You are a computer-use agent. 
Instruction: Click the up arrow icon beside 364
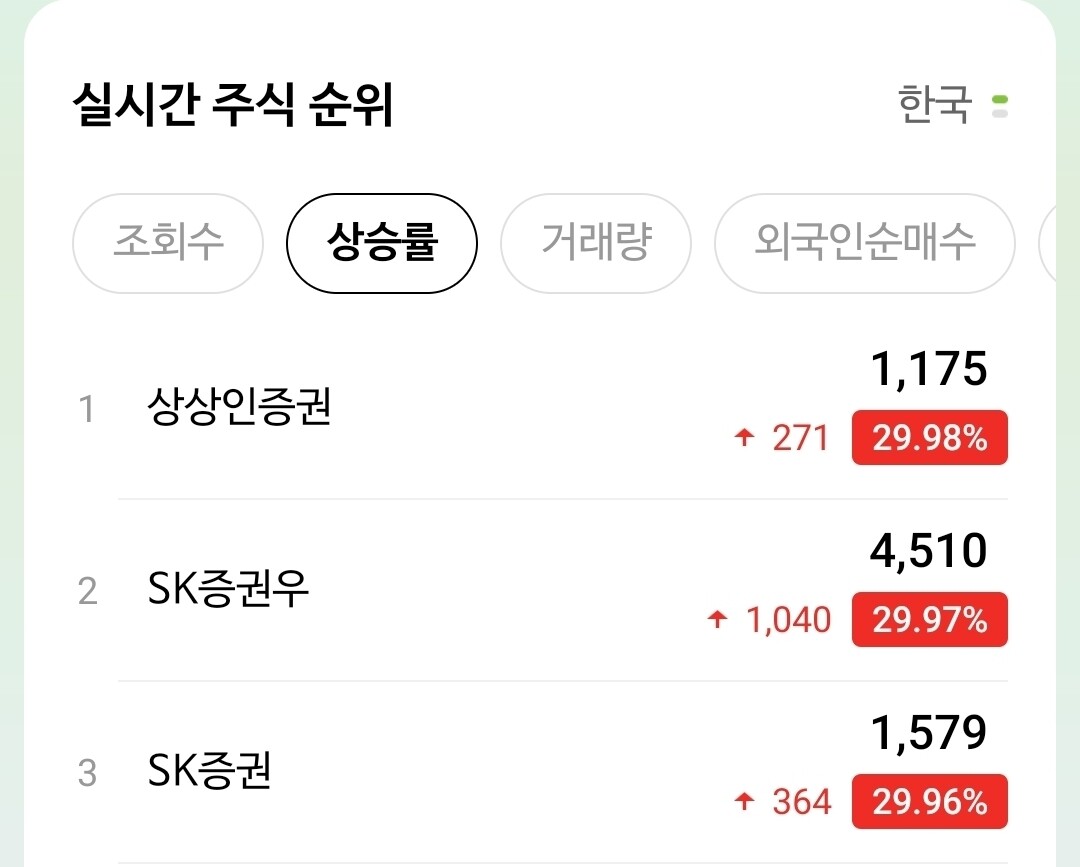(743, 801)
